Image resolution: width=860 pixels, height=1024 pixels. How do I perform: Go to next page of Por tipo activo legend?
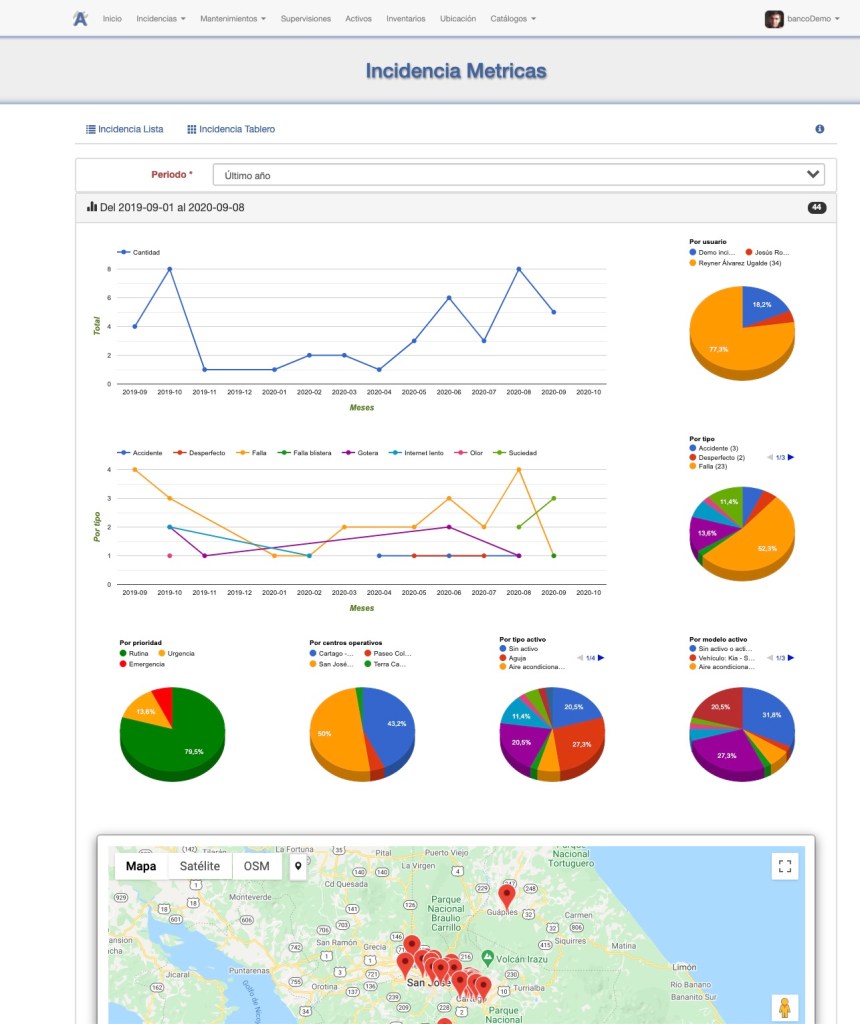(x=602, y=657)
